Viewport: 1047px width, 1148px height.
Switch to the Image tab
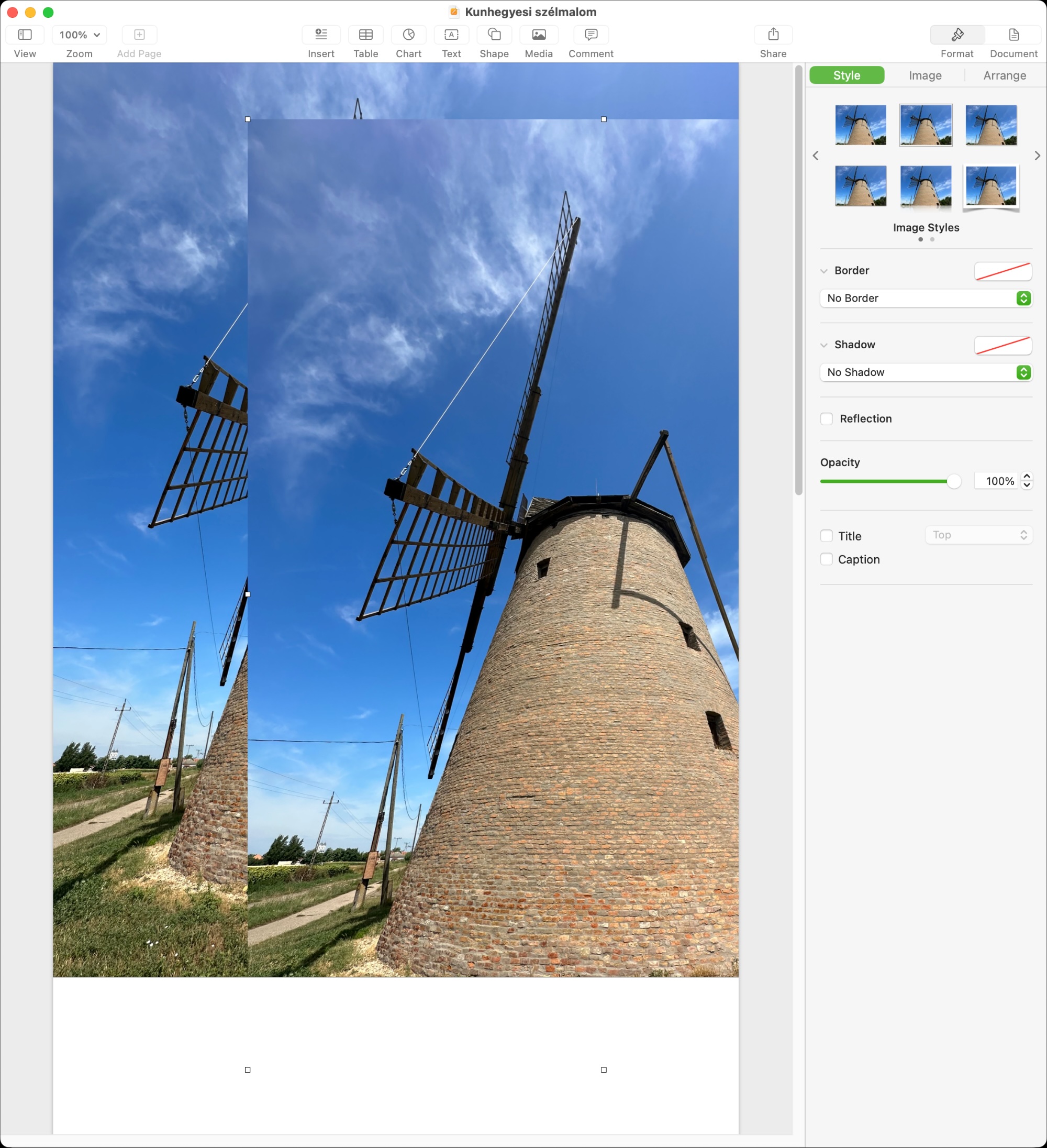pos(925,75)
